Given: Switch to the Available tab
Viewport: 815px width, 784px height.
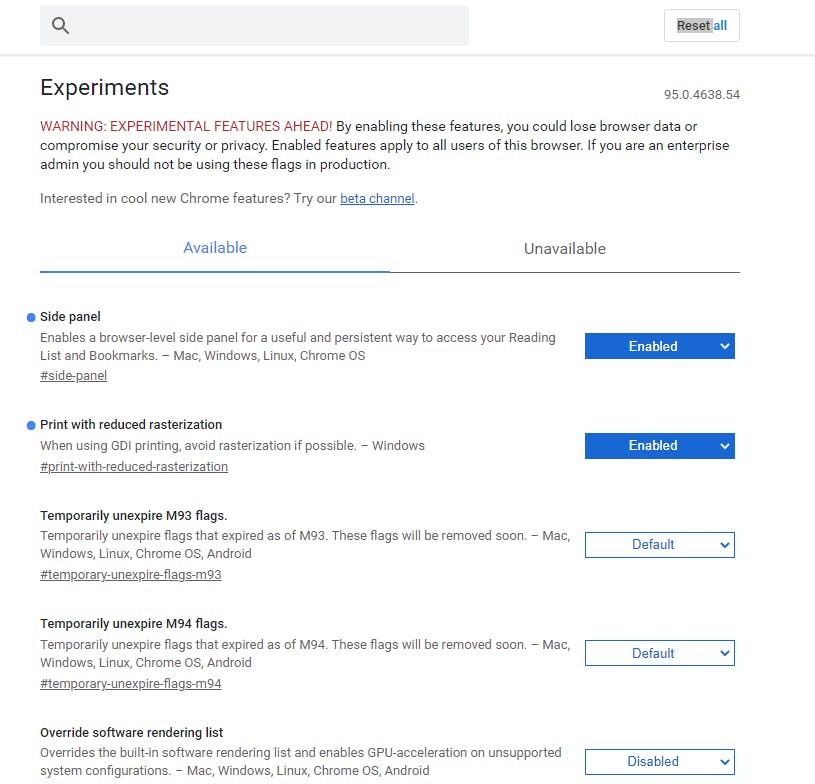Looking at the screenshot, I should click(215, 248).
